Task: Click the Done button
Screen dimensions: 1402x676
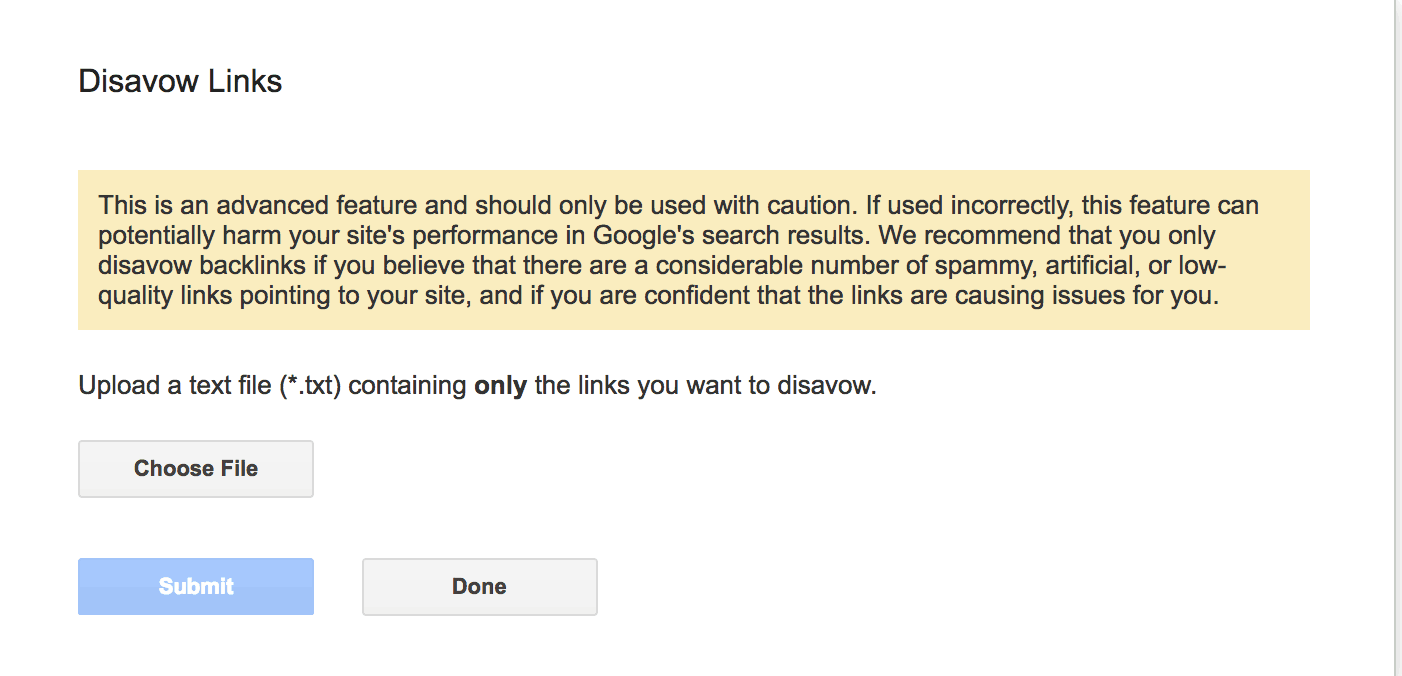Action: 479,587
